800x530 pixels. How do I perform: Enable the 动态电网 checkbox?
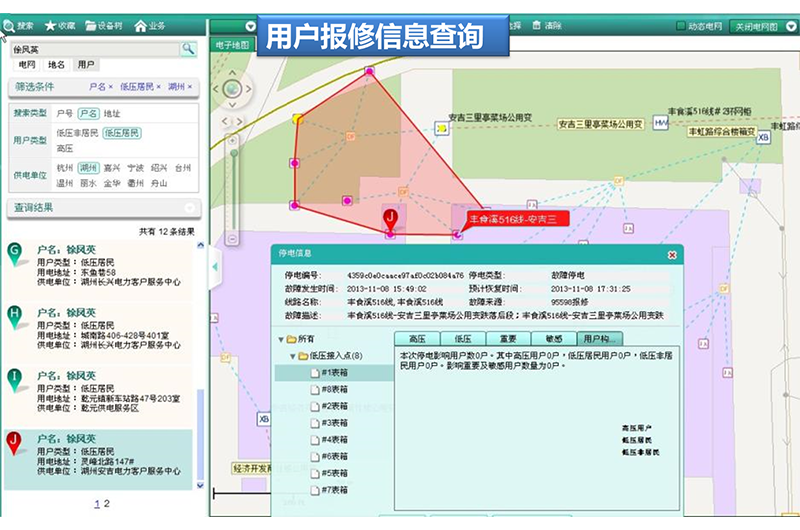681,25
